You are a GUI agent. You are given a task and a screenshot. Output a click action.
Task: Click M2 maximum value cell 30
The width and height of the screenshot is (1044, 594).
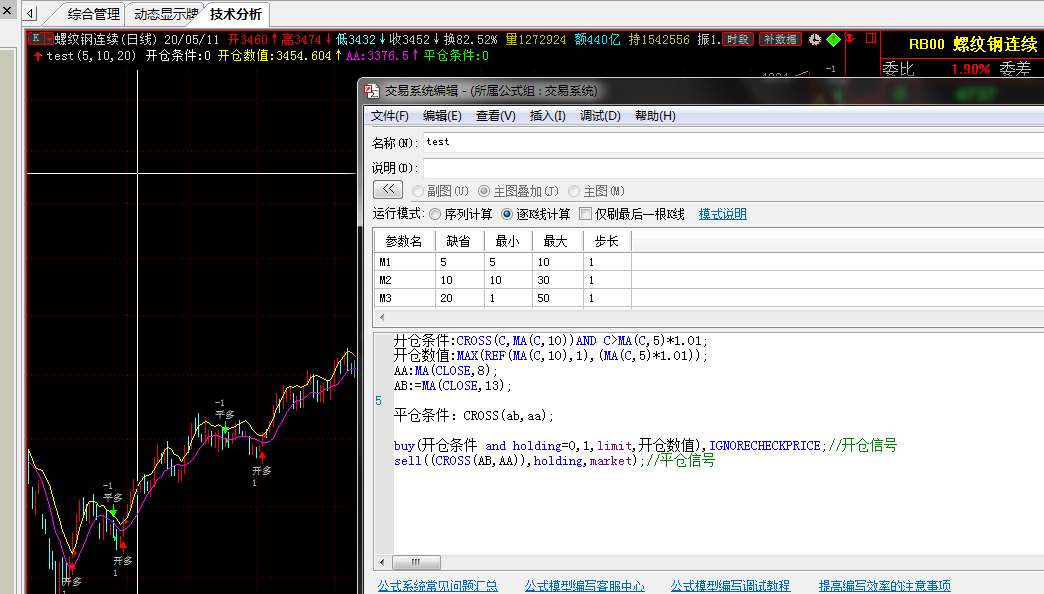pos(557,280)
